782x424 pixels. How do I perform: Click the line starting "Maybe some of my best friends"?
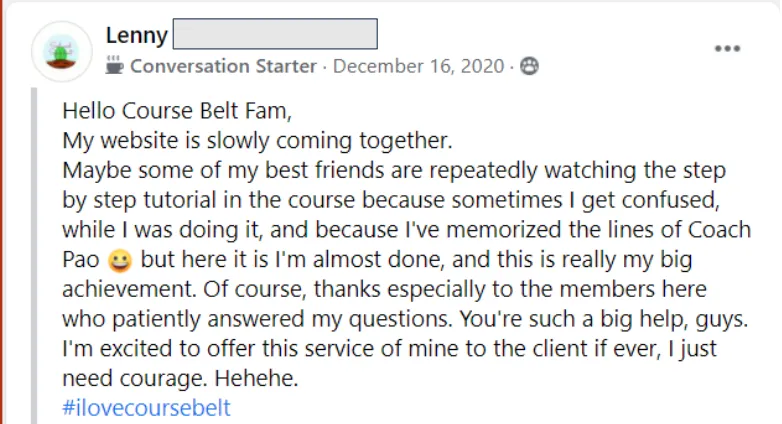tap(393, 171)
